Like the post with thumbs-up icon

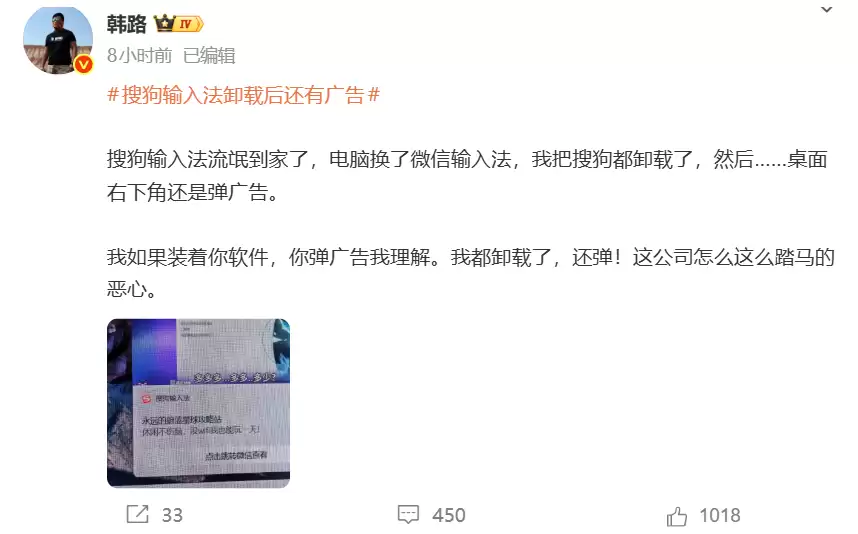point(676,515)
